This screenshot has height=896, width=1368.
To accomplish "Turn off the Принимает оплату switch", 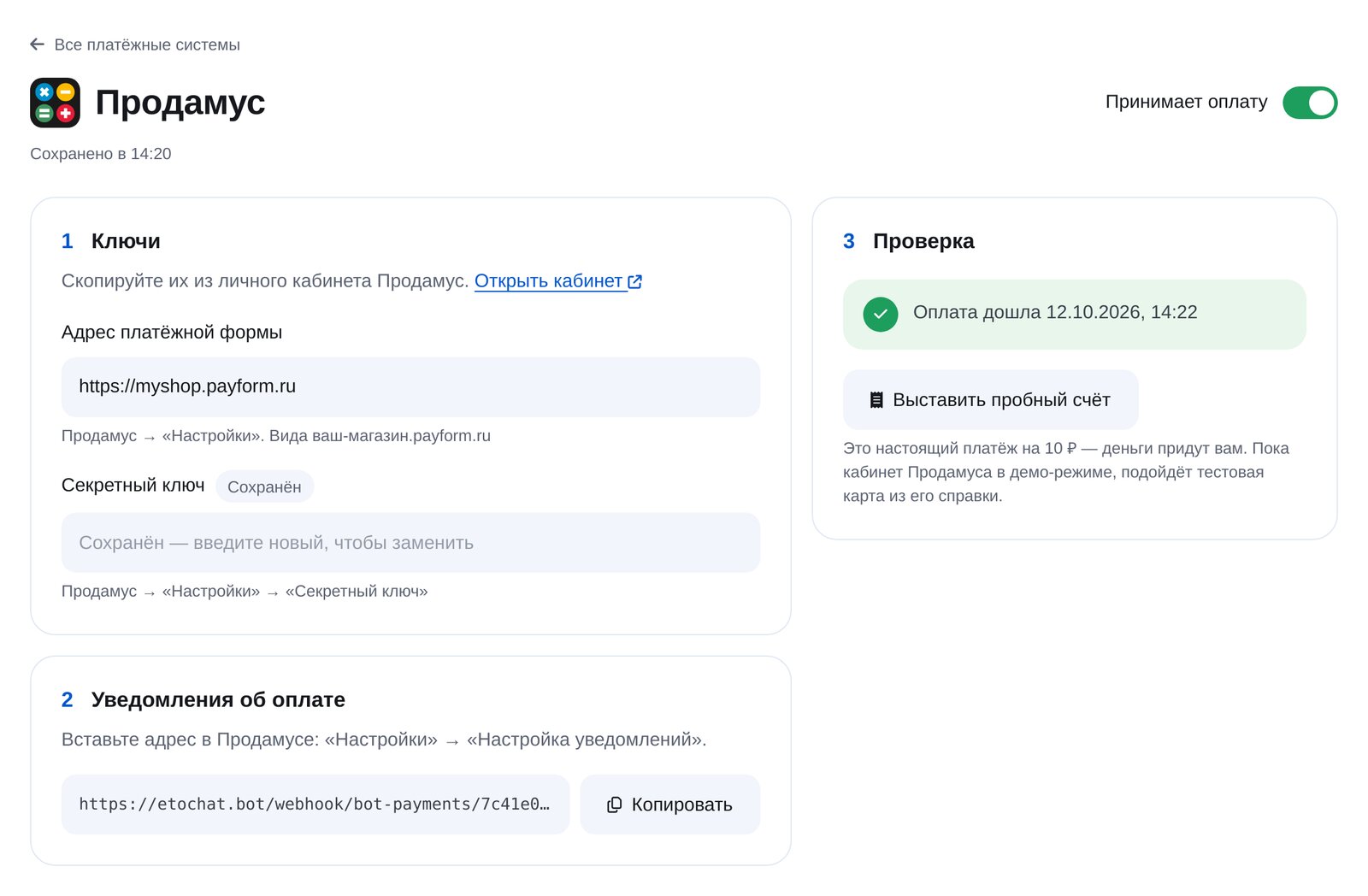I will tap(1310, 103).
